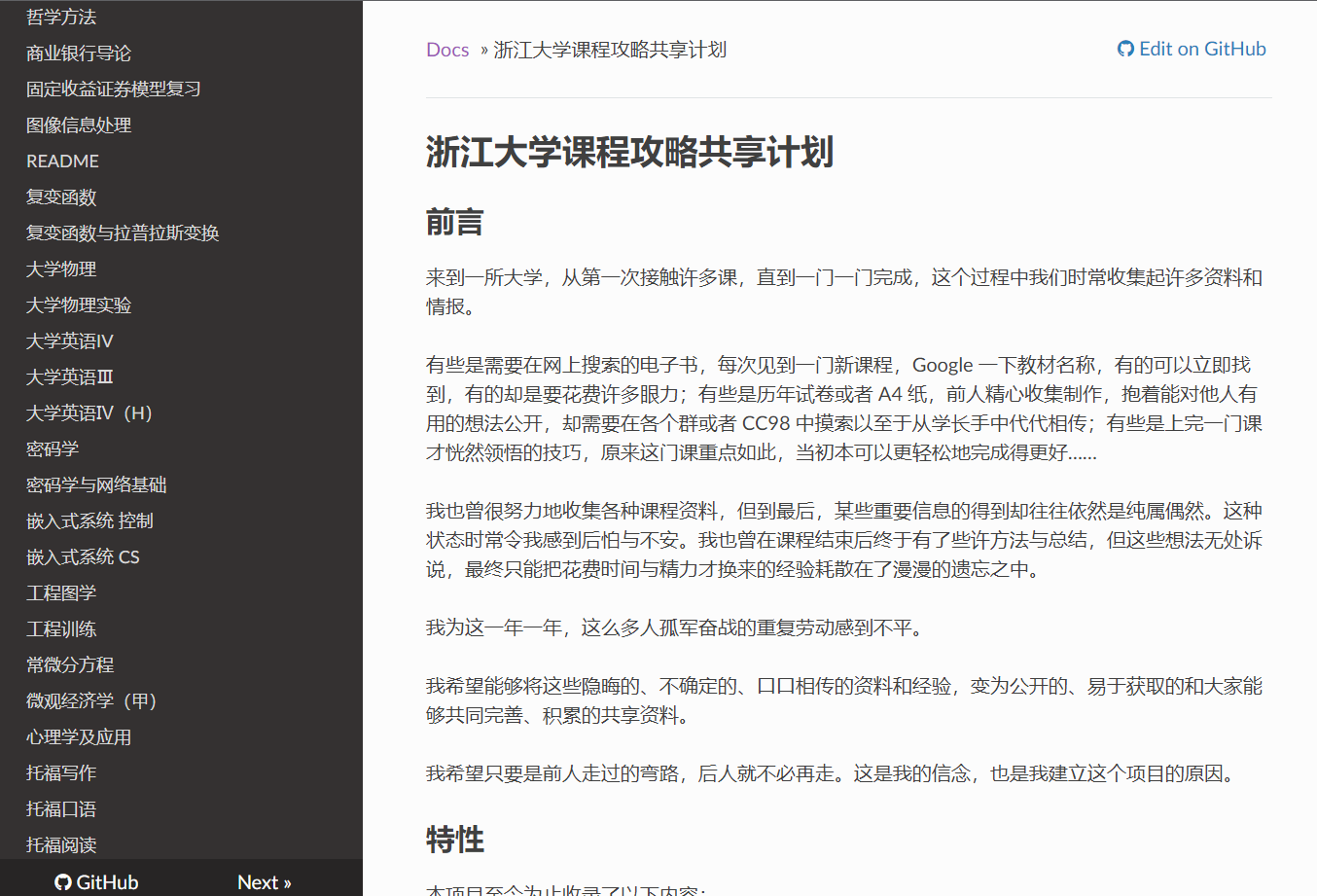Go to 大学物理实验 page
This screenshot has width=1317, height=896.
pyautogui.click(x=79, y=305)
